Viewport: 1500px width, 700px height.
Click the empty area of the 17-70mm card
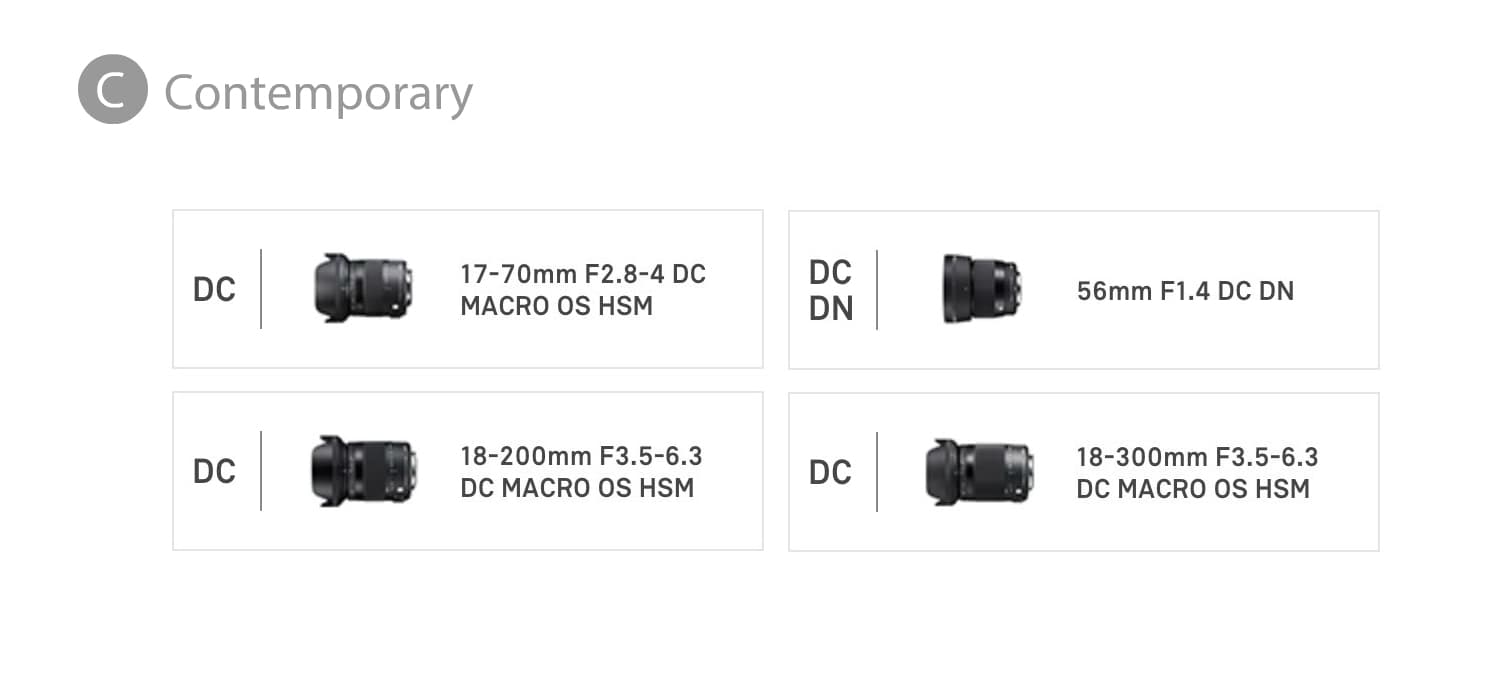coord(468,343)
